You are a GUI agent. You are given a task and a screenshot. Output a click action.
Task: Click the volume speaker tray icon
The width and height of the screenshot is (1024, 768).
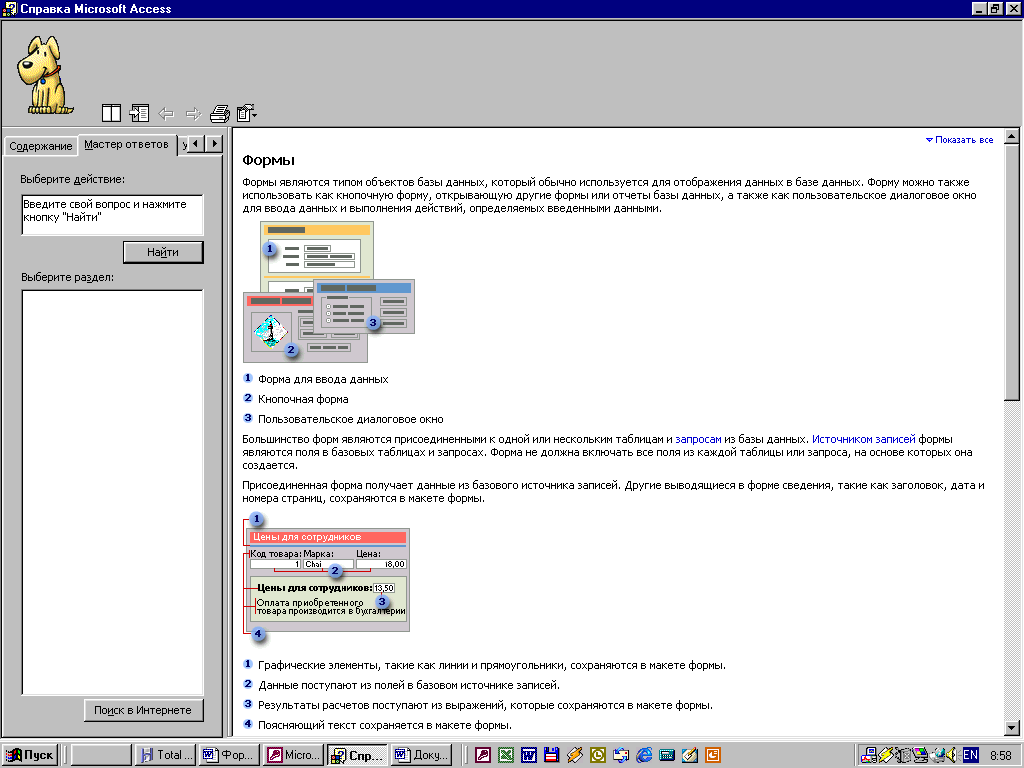(953, 755)
